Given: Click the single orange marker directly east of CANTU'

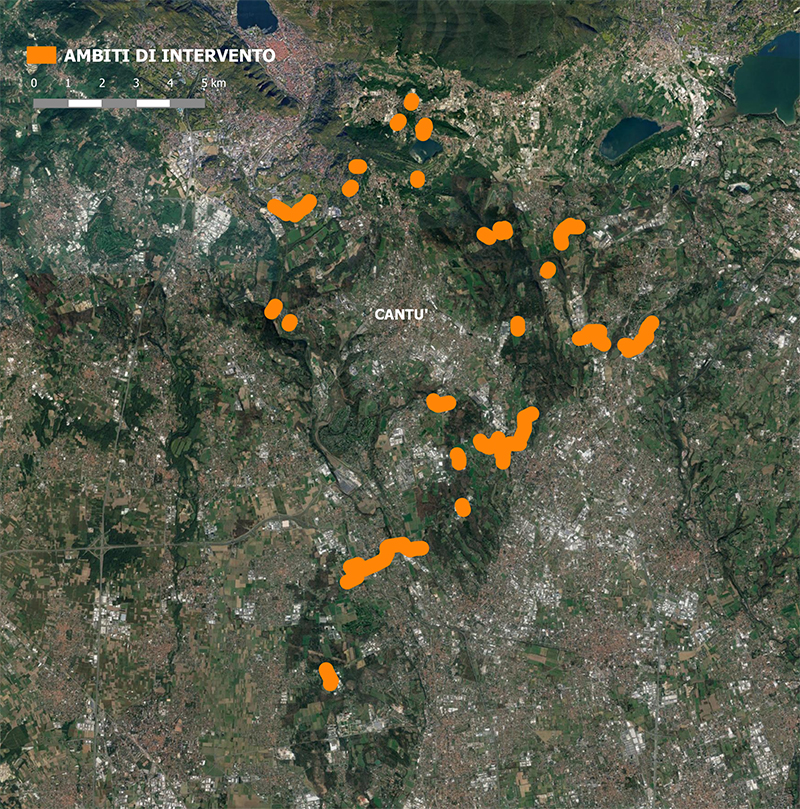Looking at the screenshot, I should click(x=517, y=325).
